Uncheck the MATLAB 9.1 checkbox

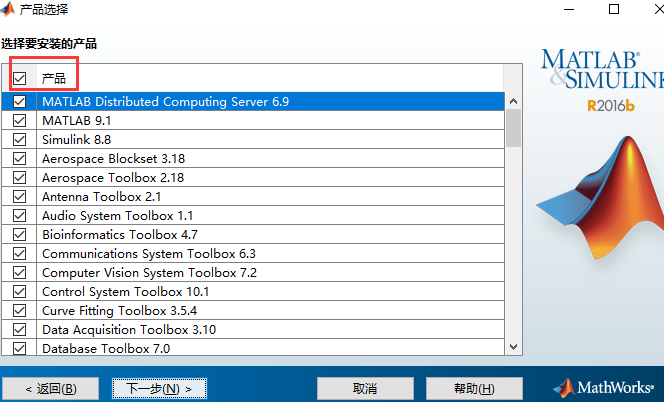point(19,121)
